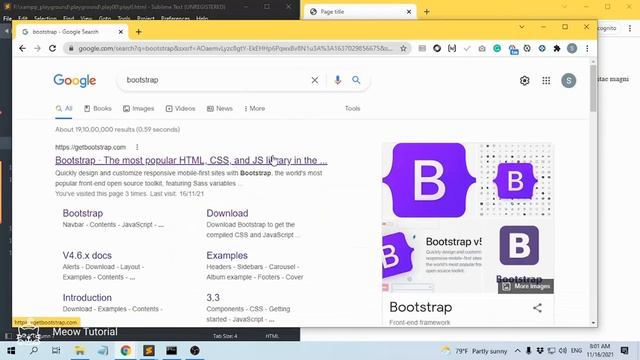
Task: Go back with the Chrome back arrow
Action: click(x=22, y=48)
